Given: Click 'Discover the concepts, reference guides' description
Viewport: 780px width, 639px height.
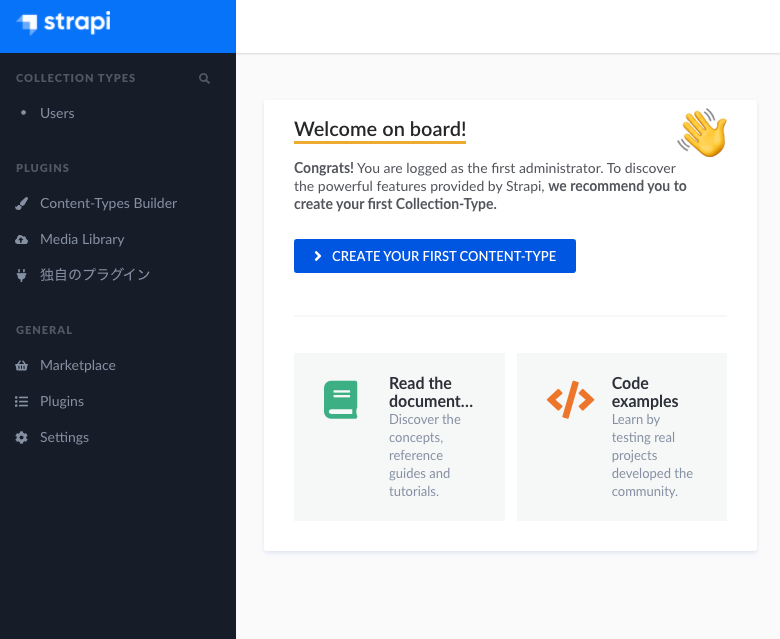Looking at the screenshot, I should tap(425, 456).
